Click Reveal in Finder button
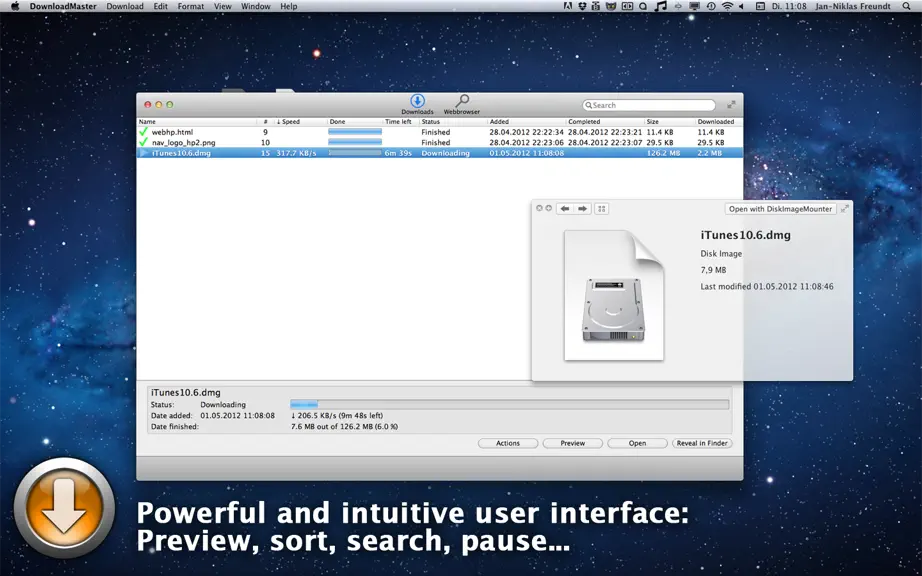Viewport: 922px width, 576px height. (702, 443)
